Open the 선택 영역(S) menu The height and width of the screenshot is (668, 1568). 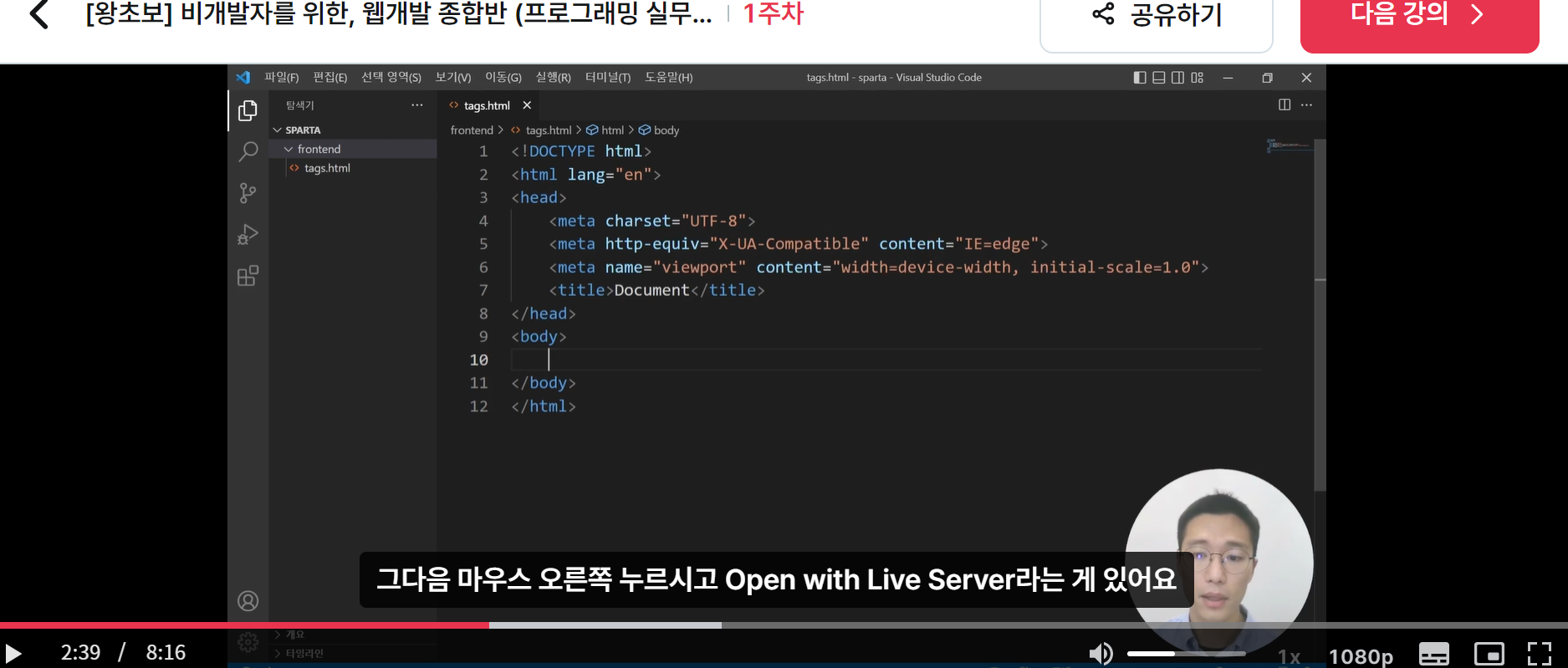click(x=391, y=78)
